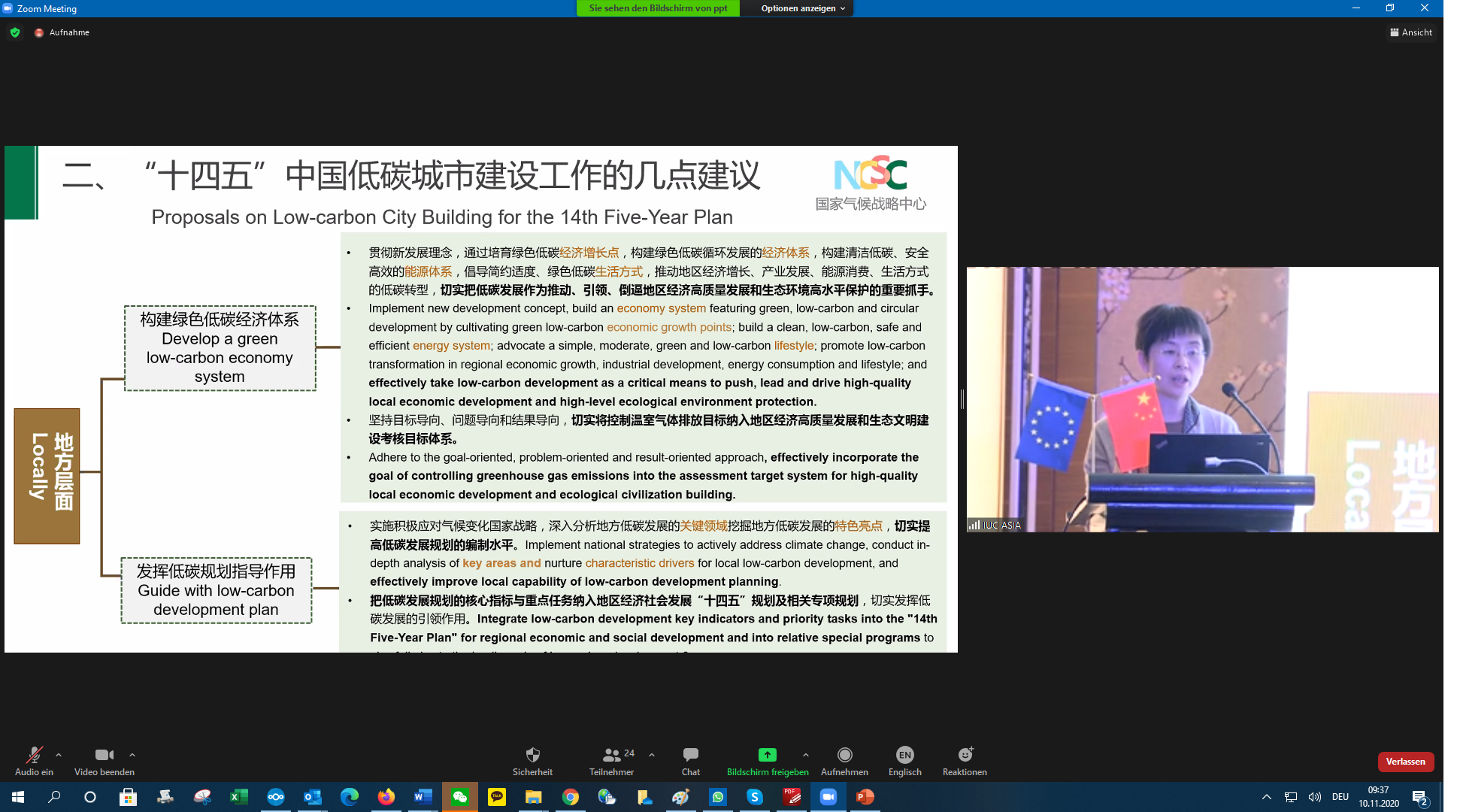
Task: Open the Sicherheit shield icon
Action: [532, 755]
